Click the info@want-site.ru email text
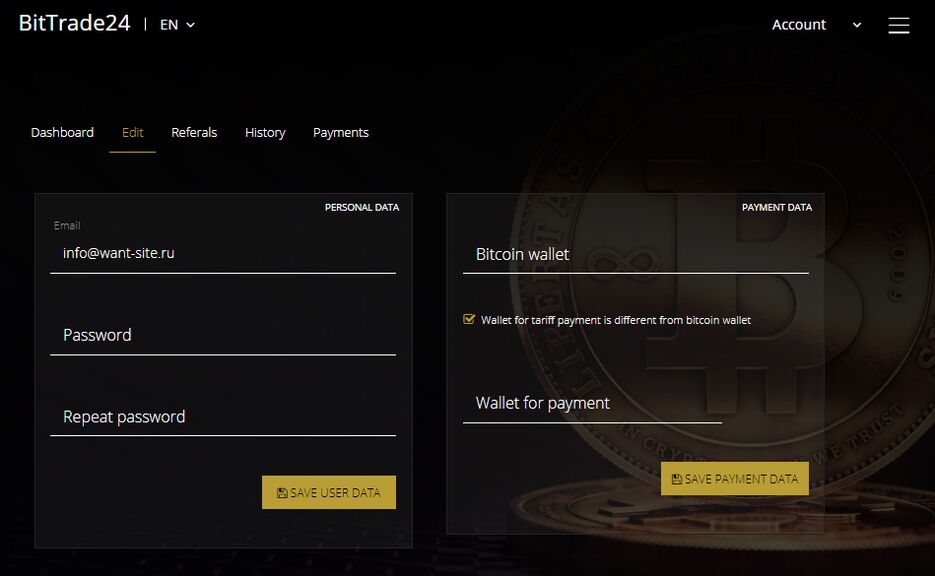 (x=119, y=254)
